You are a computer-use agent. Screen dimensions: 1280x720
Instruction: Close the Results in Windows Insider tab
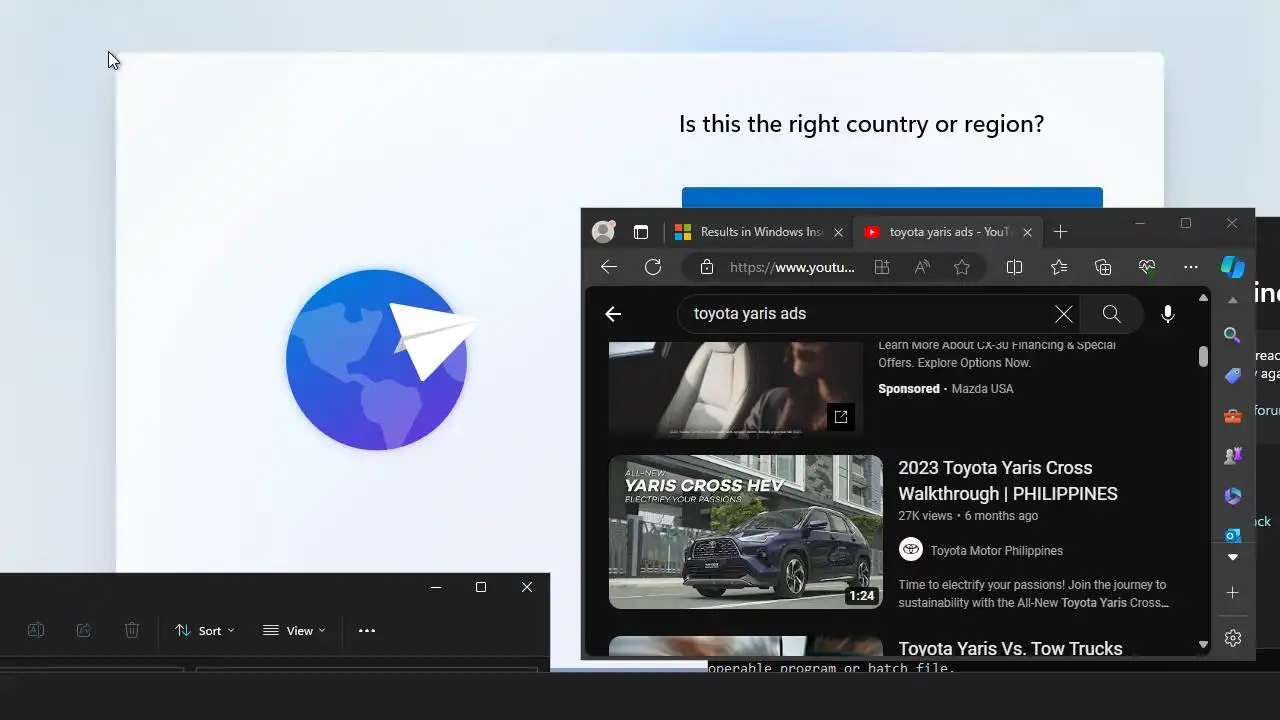[x=839, y=232]
